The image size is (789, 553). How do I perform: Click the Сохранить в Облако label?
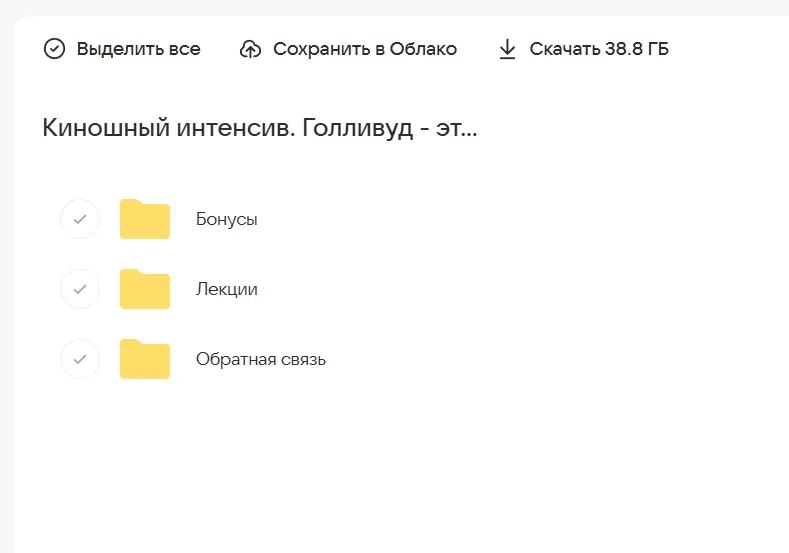364,49
